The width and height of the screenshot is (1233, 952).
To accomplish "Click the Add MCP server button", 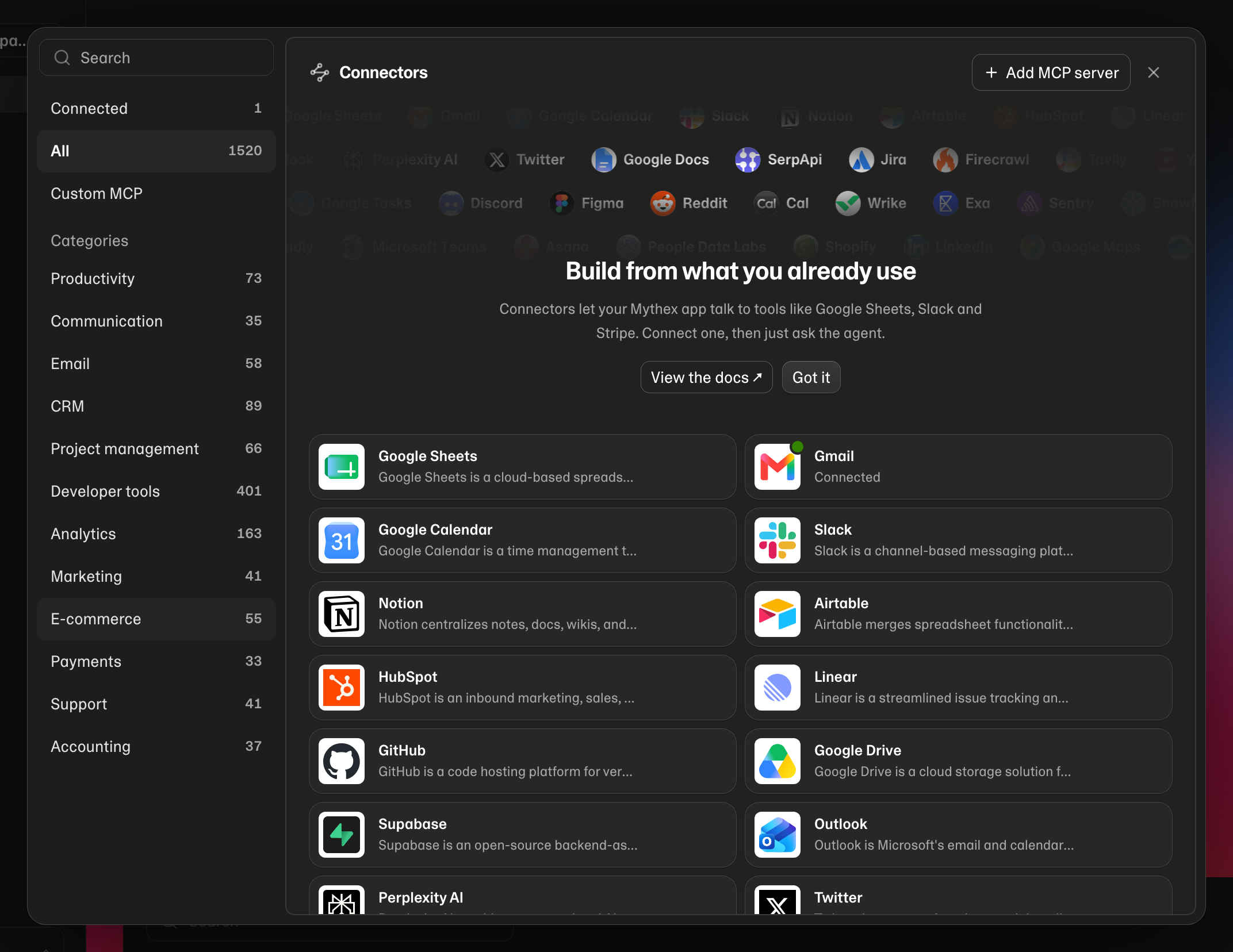I will pos(1051,72).
